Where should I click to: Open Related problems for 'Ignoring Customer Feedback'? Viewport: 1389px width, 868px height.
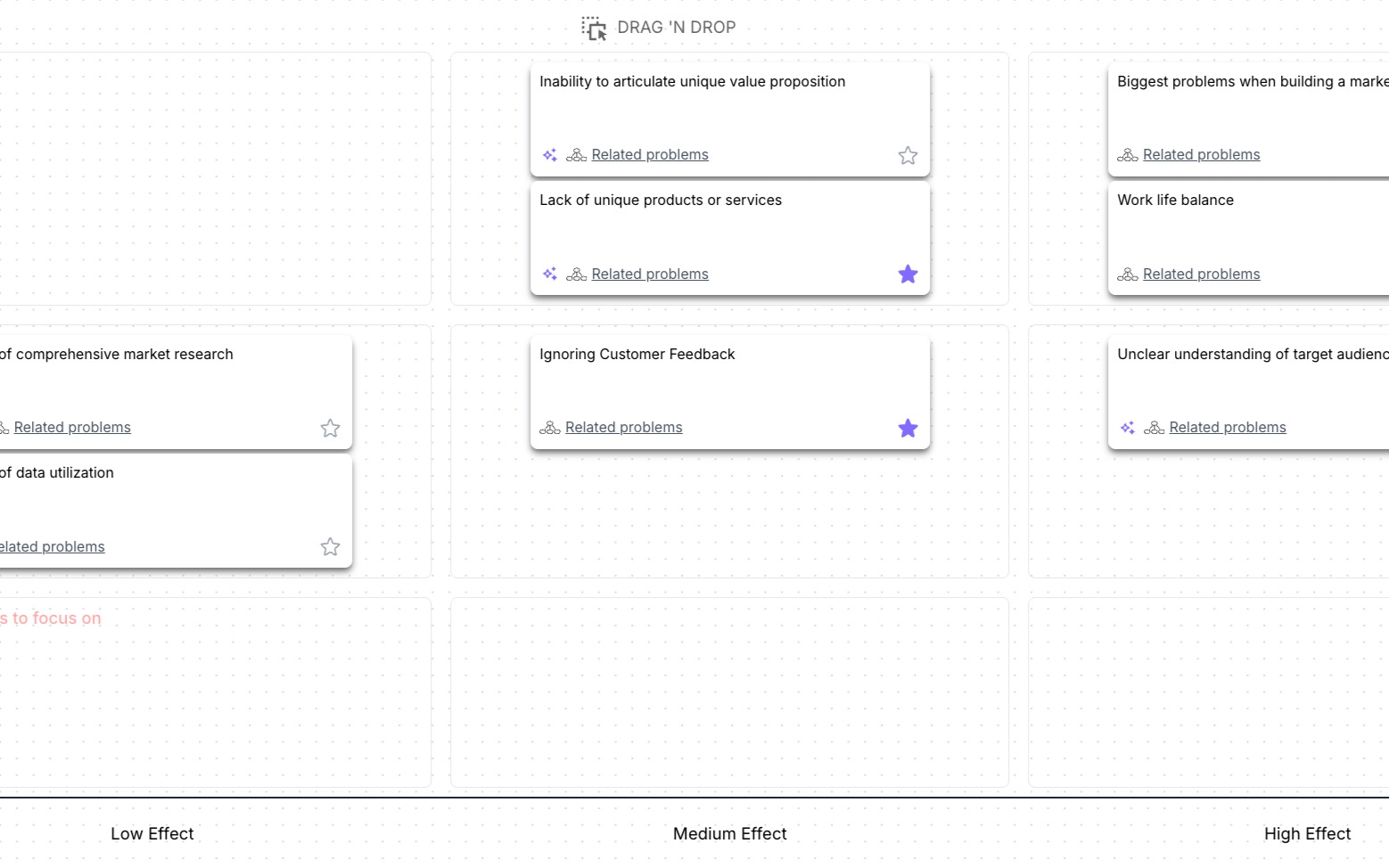click(x=624, y=428)
